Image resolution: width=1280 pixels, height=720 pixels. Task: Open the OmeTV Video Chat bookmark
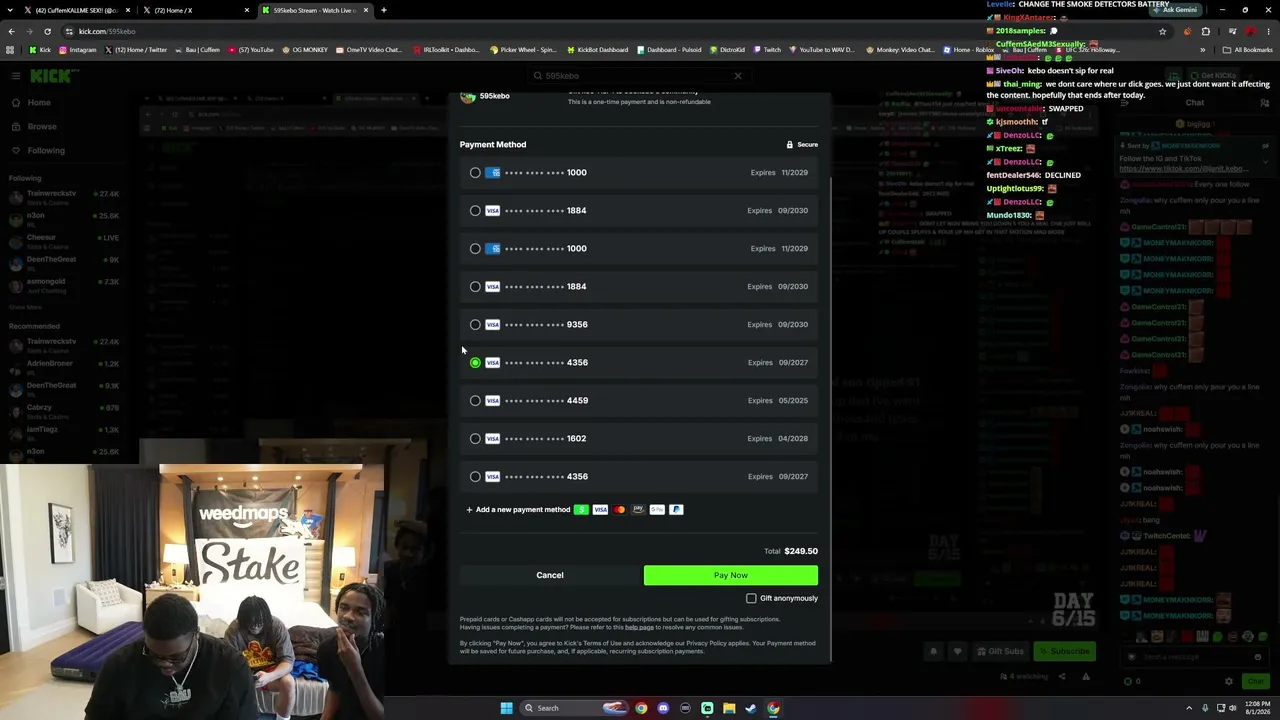(x=369, y=50)
